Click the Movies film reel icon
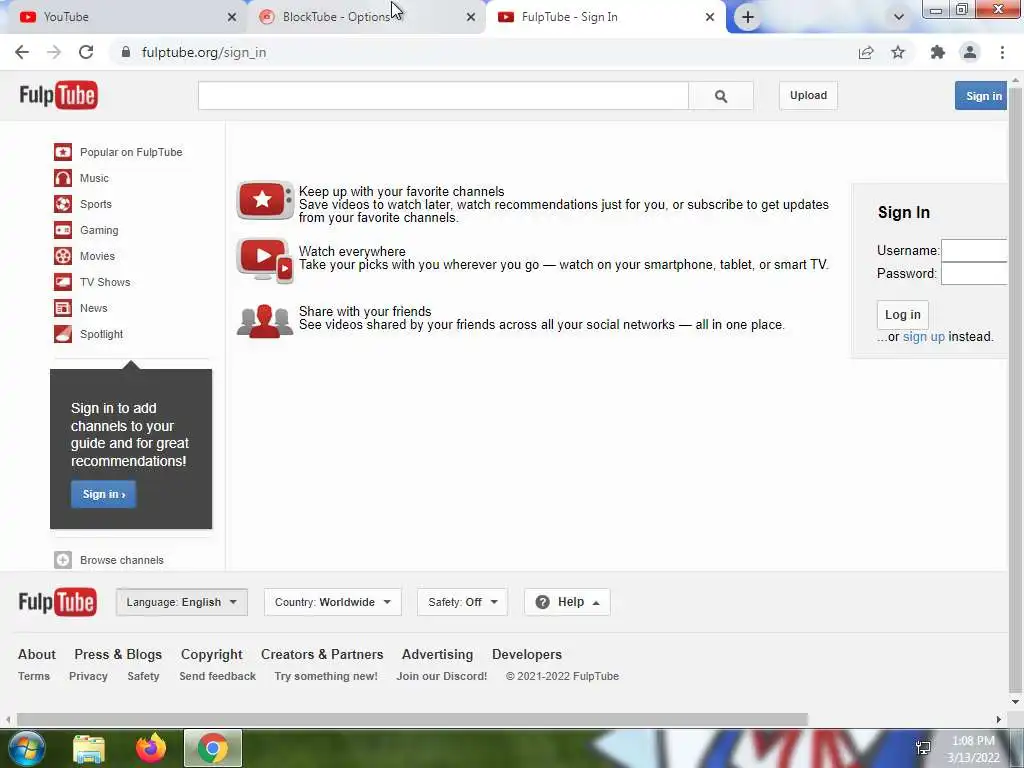Screen dimensions: 1024x768 (63, 256)
